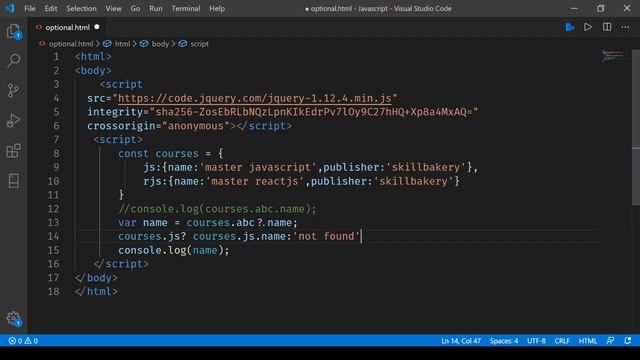The height and width of the screenshot is (360, 640).
Task: Open the View menu
Action: (x=113, y=8)
